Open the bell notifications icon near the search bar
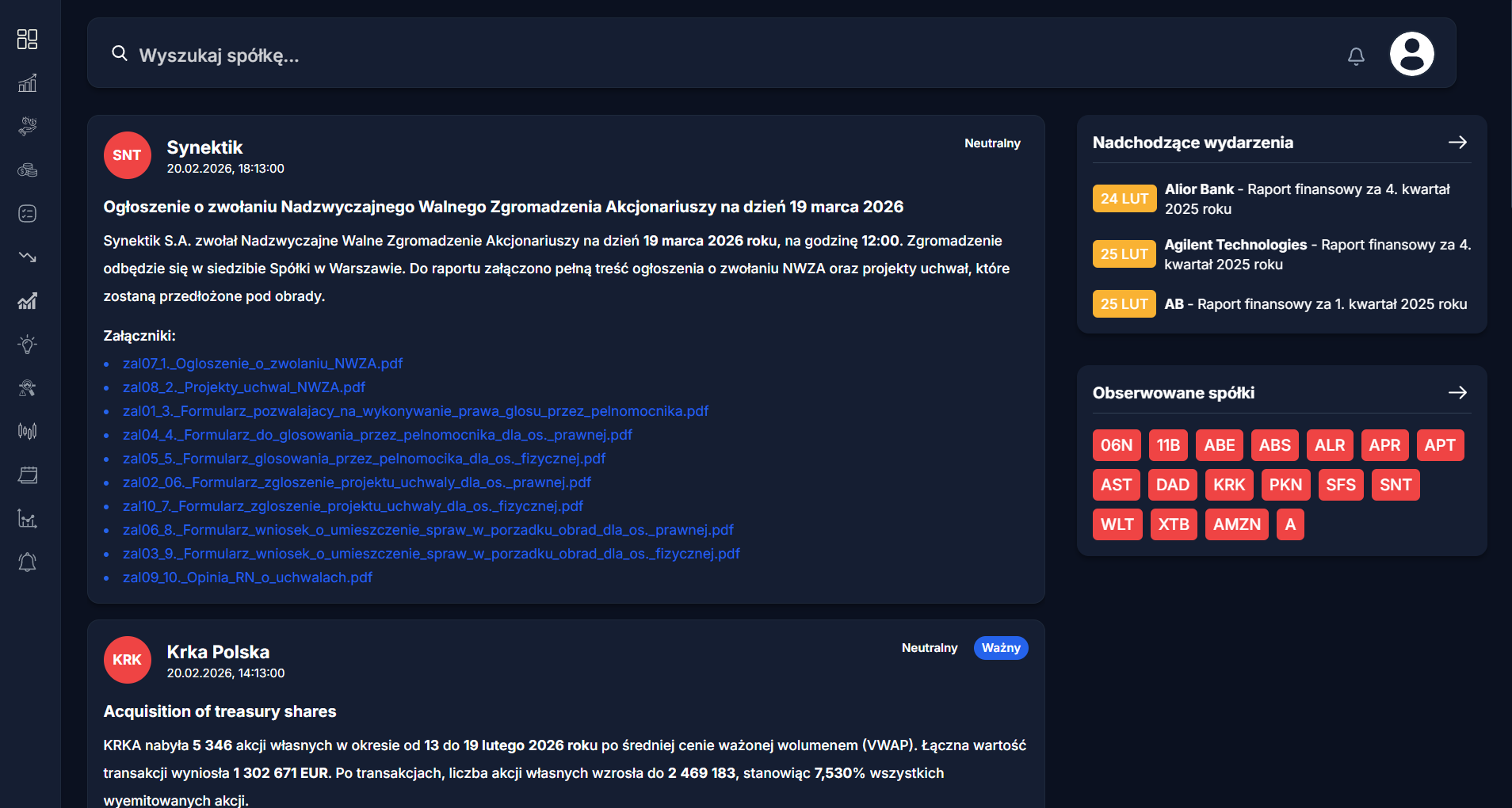This screenshot has width=1512, height=808. 1355,55
